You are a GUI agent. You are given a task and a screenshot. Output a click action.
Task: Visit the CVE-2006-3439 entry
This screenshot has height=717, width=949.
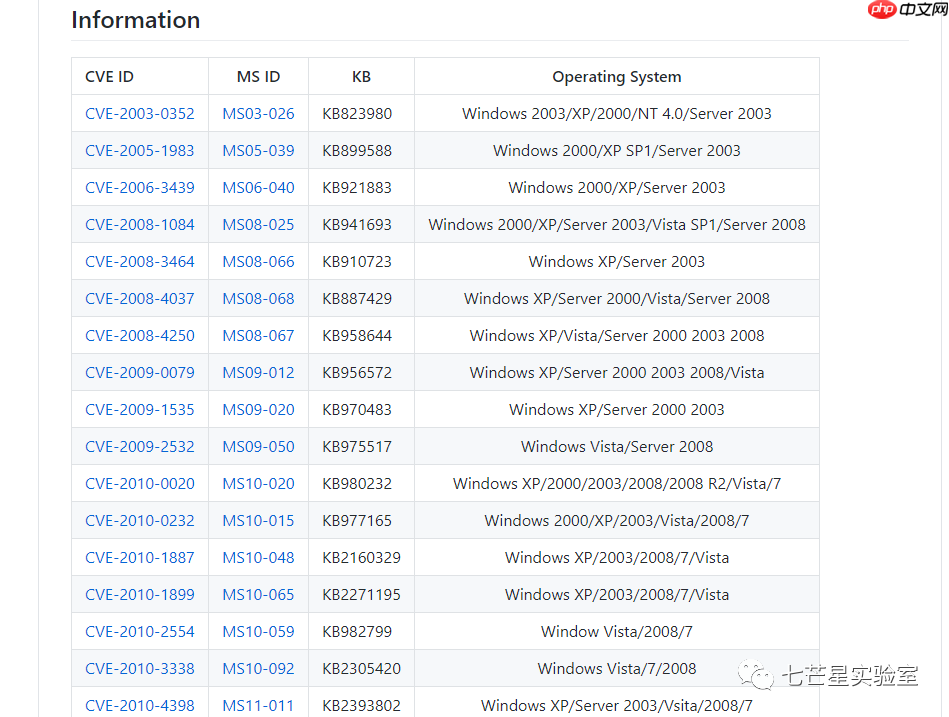[140, 188]
